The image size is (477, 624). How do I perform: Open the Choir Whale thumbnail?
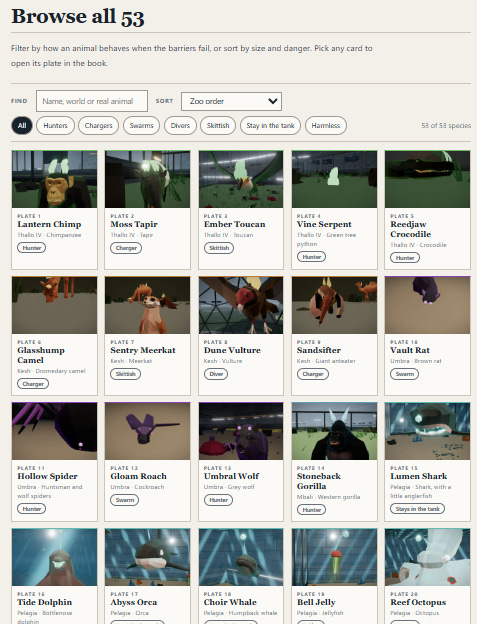point(241,557)
